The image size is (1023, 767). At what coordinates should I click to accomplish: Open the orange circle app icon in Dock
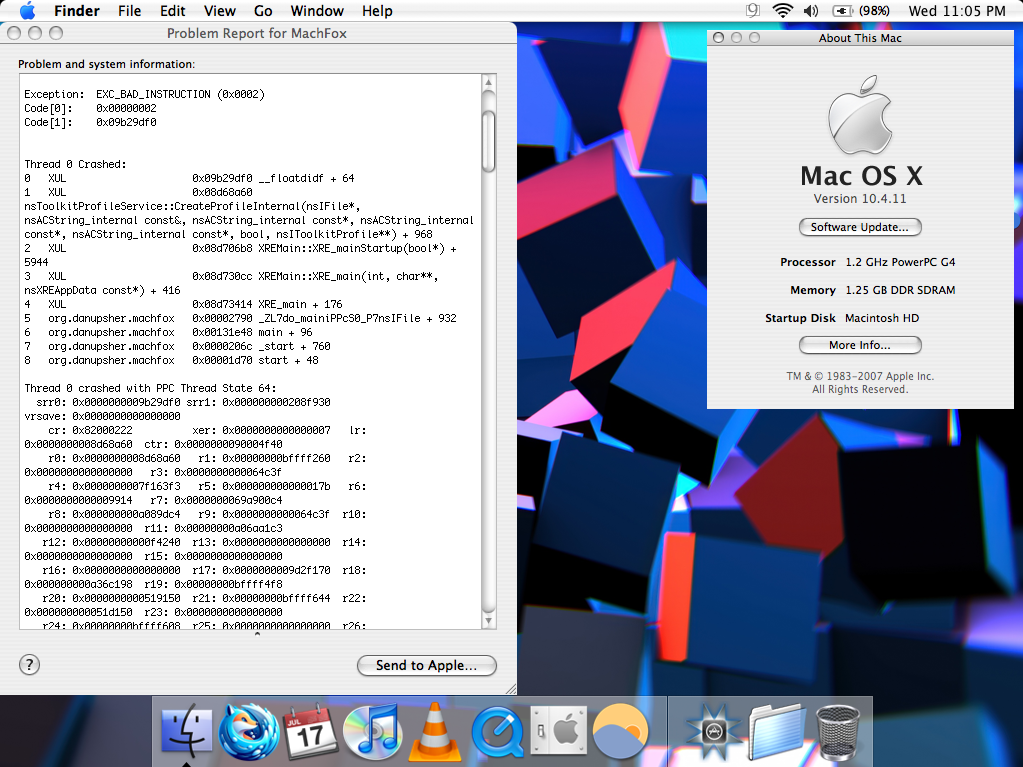(620, 731)
